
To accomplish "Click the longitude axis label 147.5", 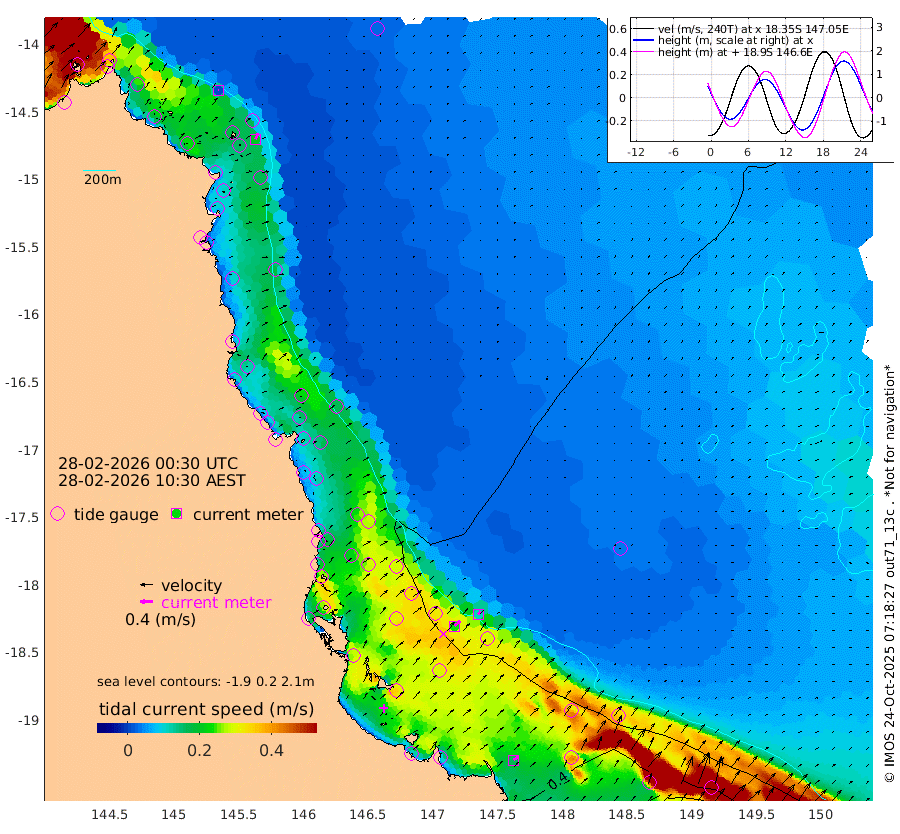I will (x=498, y=814).
